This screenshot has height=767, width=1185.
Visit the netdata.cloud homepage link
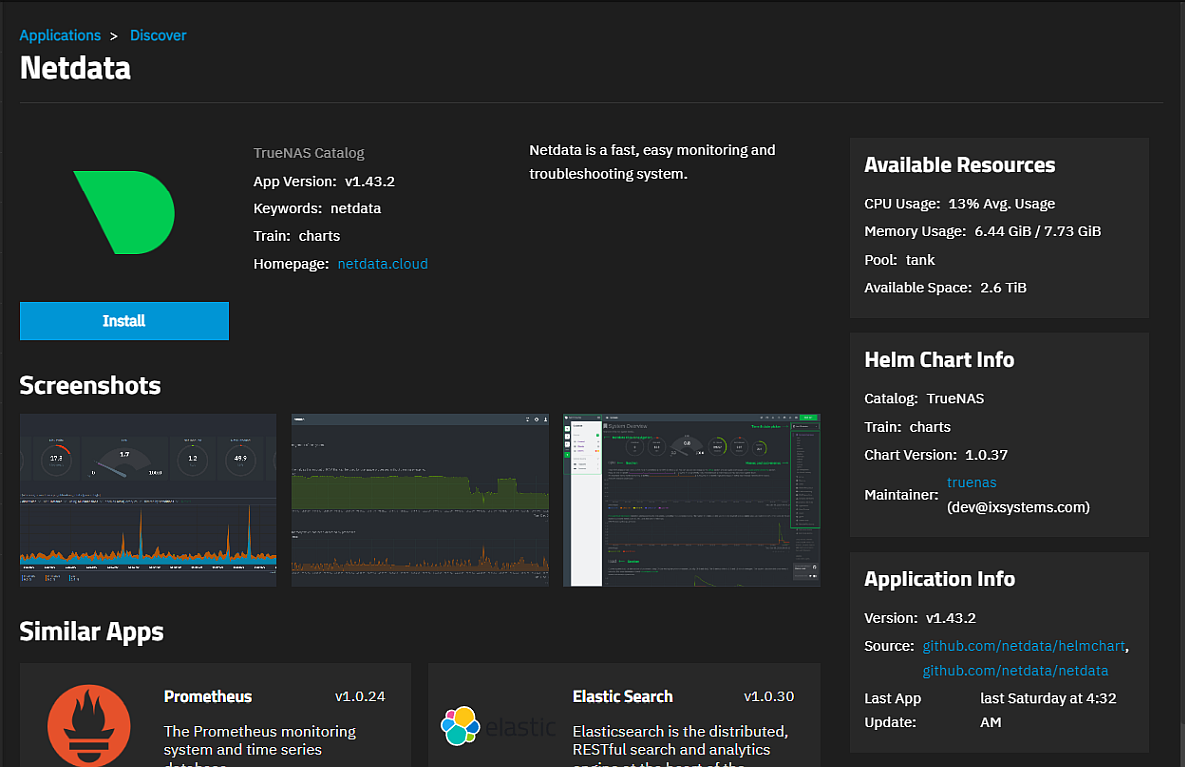382,264
